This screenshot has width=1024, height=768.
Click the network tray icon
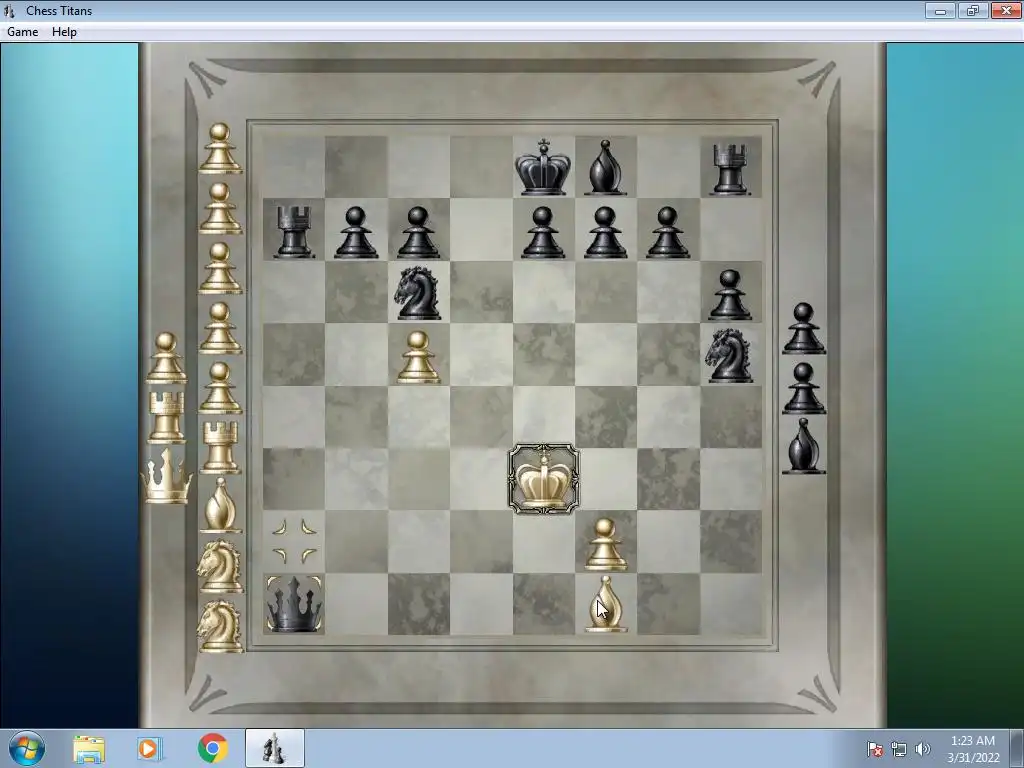[899, 749]
